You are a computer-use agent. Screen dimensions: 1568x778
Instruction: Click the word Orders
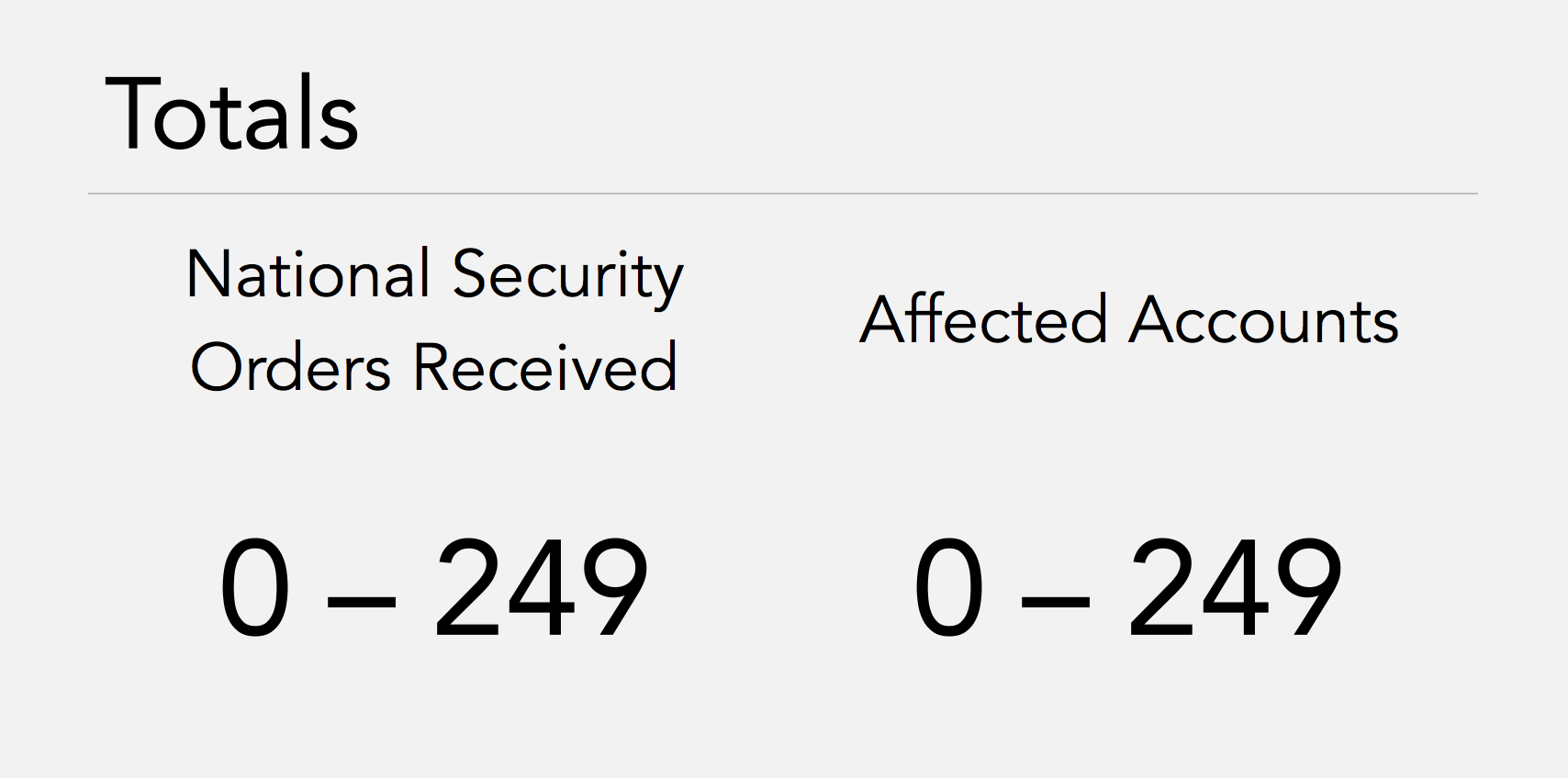coord(291,367)
